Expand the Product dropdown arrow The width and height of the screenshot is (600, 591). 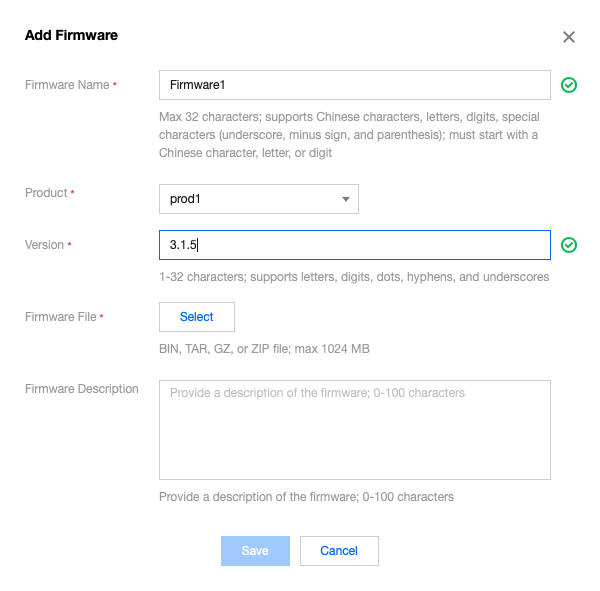click(345, 199)
